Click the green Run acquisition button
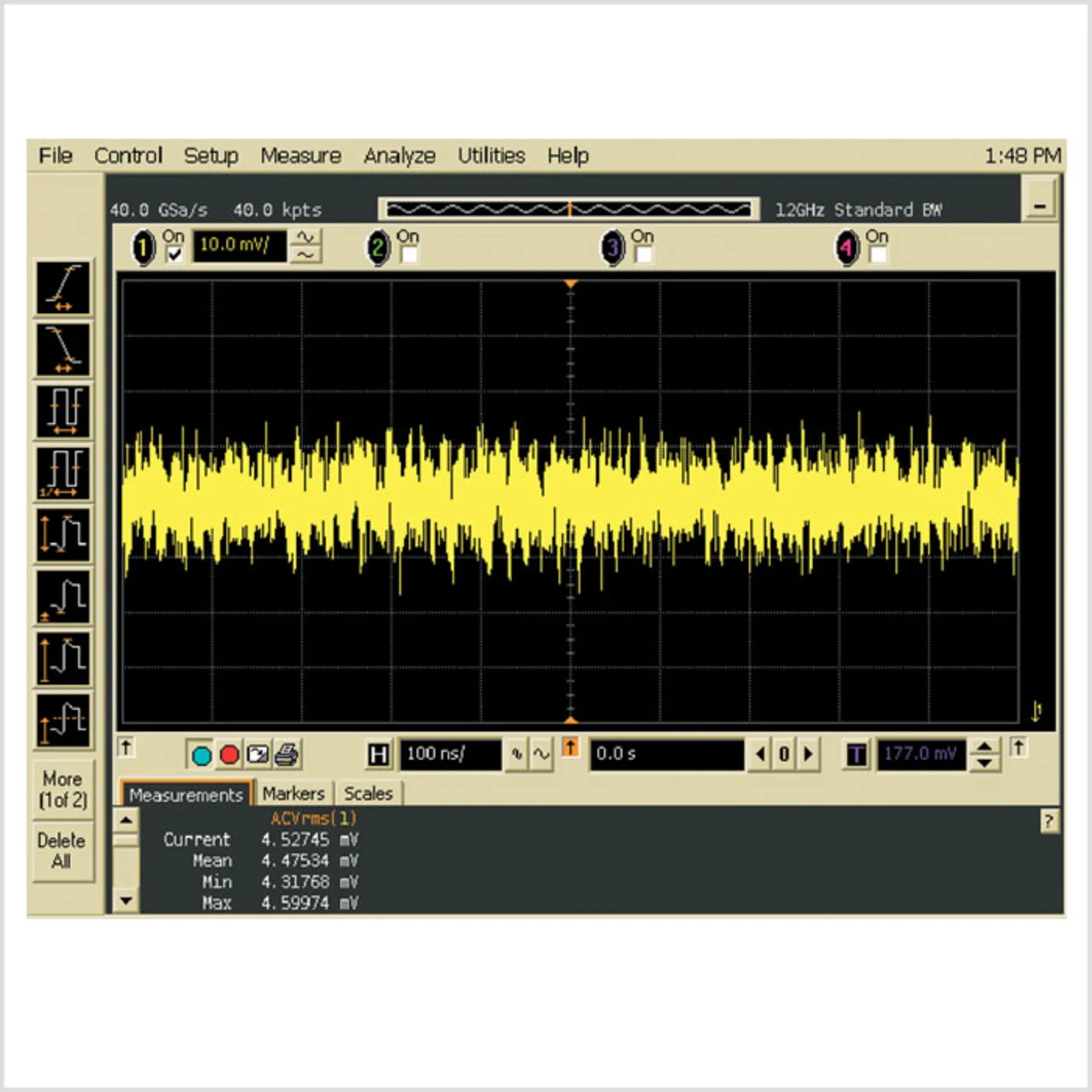The width and height of the screenshot is (1092, 1092). click(x=202, y=755)
